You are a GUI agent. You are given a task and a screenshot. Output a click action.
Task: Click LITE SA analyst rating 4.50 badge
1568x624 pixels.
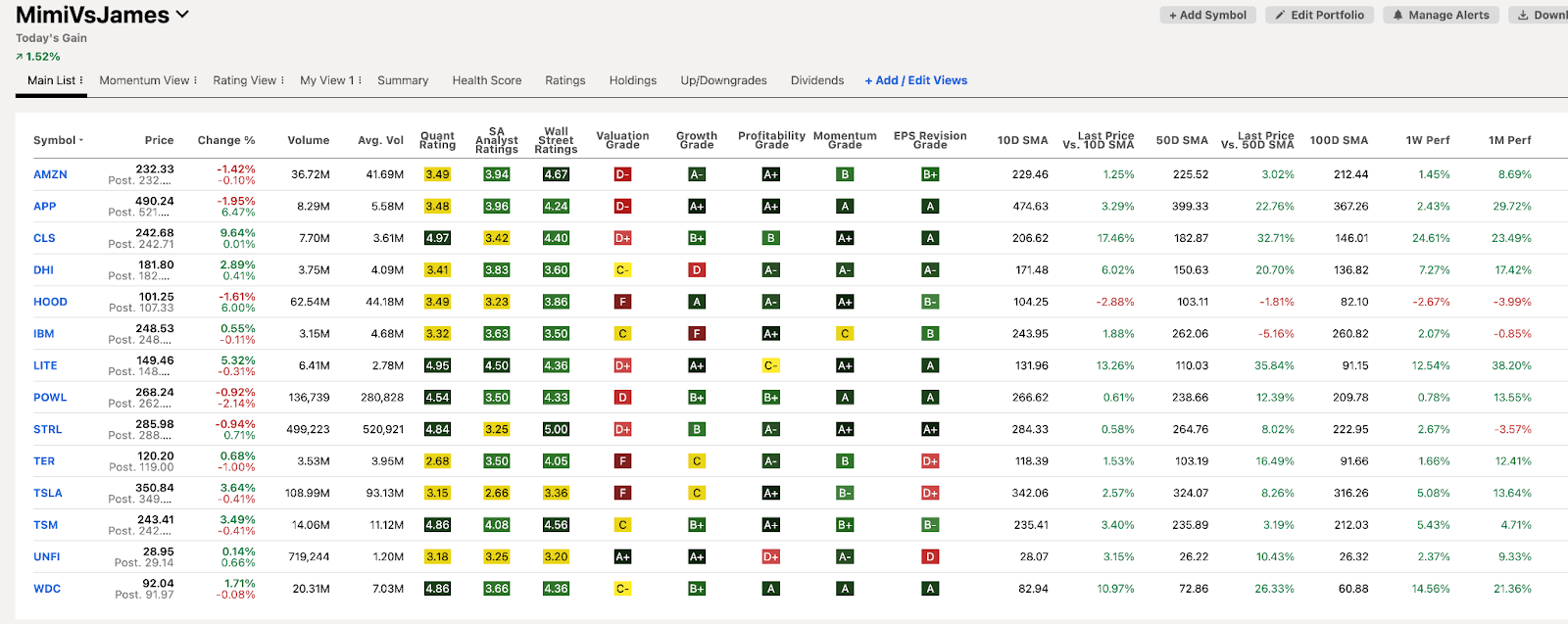point(497,365)
